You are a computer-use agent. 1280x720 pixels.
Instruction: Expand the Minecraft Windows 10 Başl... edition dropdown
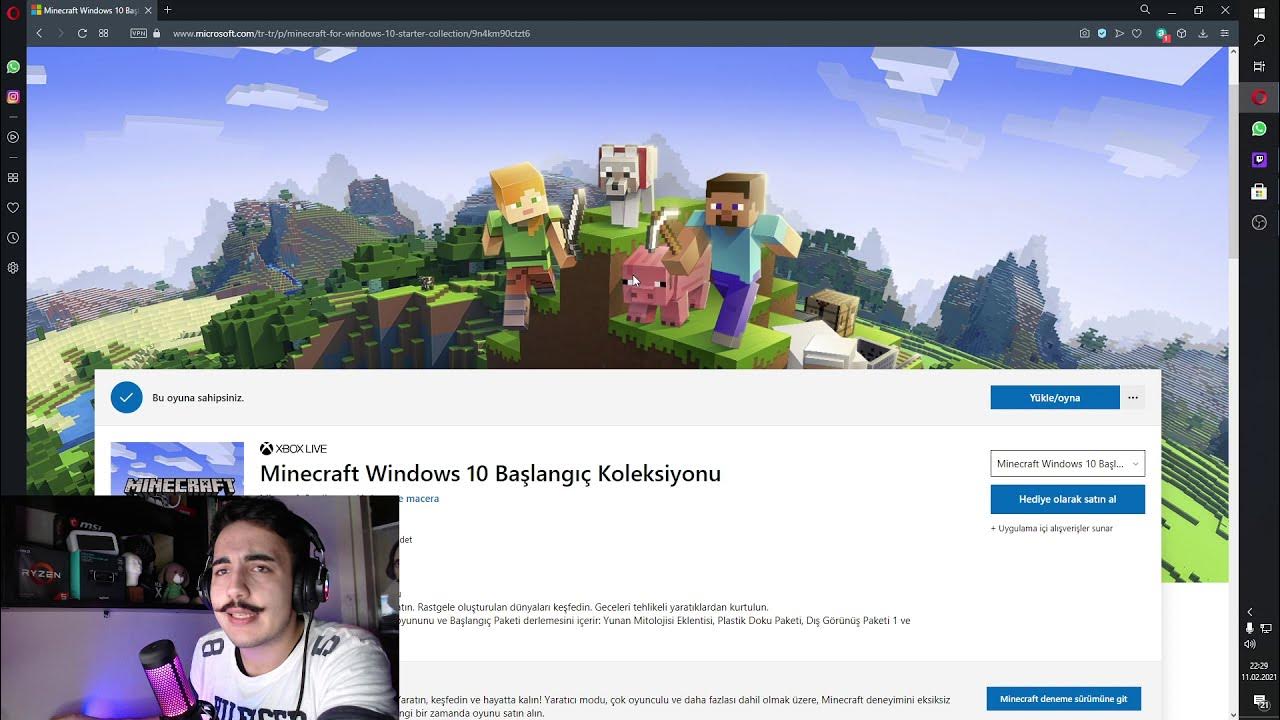pyautogui.click(x=1067, y=464)
